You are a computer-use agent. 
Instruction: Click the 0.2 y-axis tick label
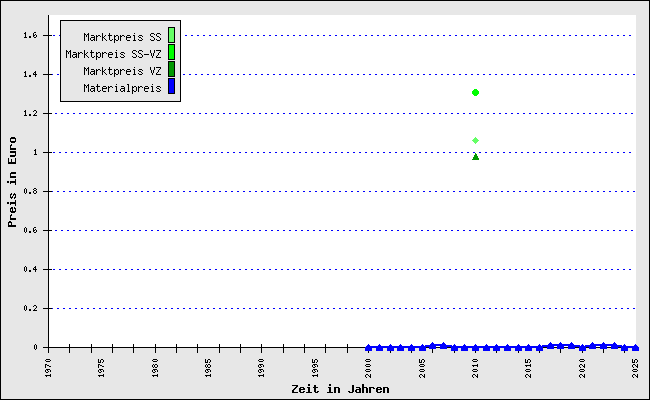pyautogui.click(x=30, y=308)
